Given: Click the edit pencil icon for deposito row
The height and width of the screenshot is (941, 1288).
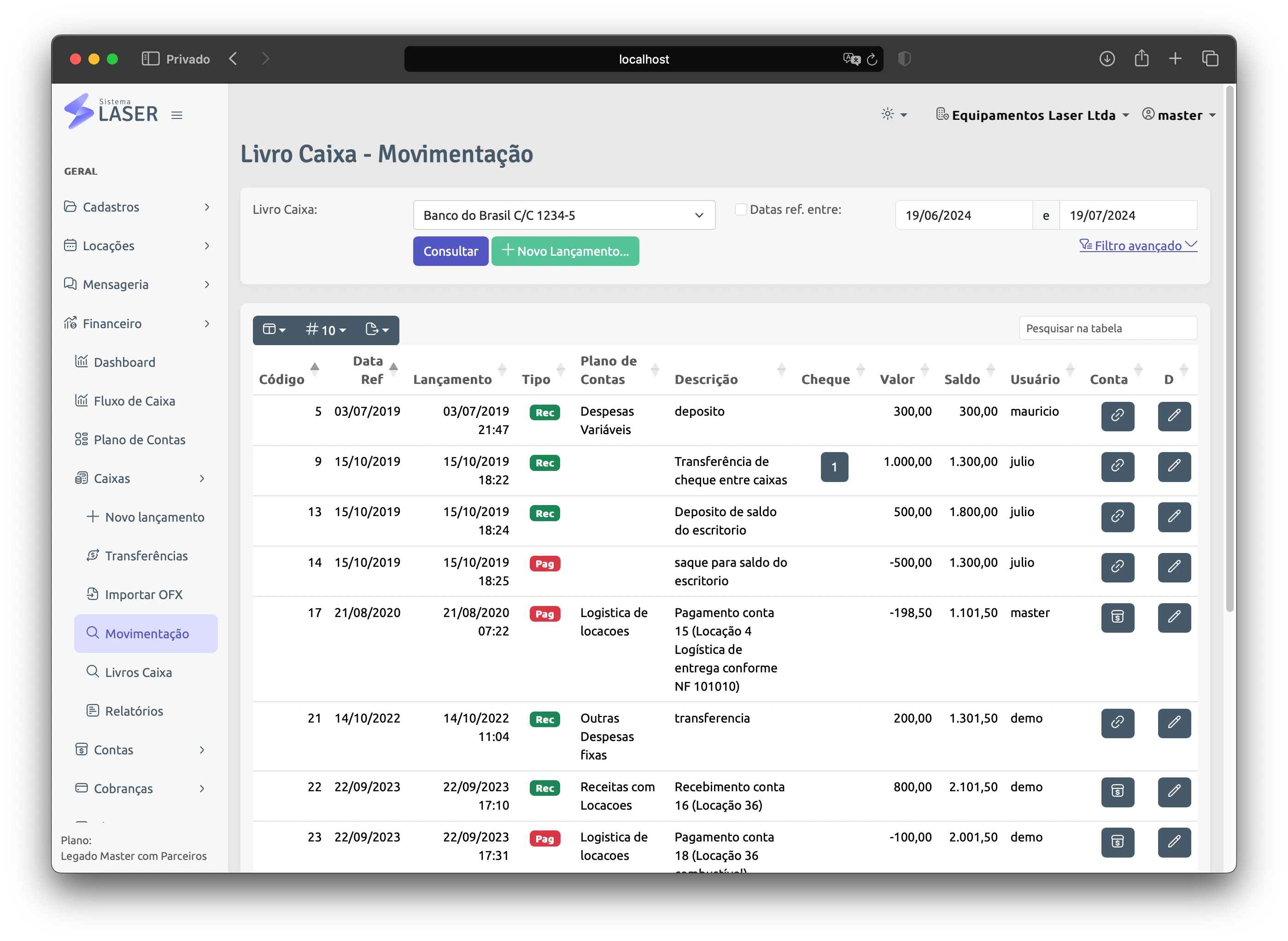Looking at the screenshot, I should [x=1174, y=416].
